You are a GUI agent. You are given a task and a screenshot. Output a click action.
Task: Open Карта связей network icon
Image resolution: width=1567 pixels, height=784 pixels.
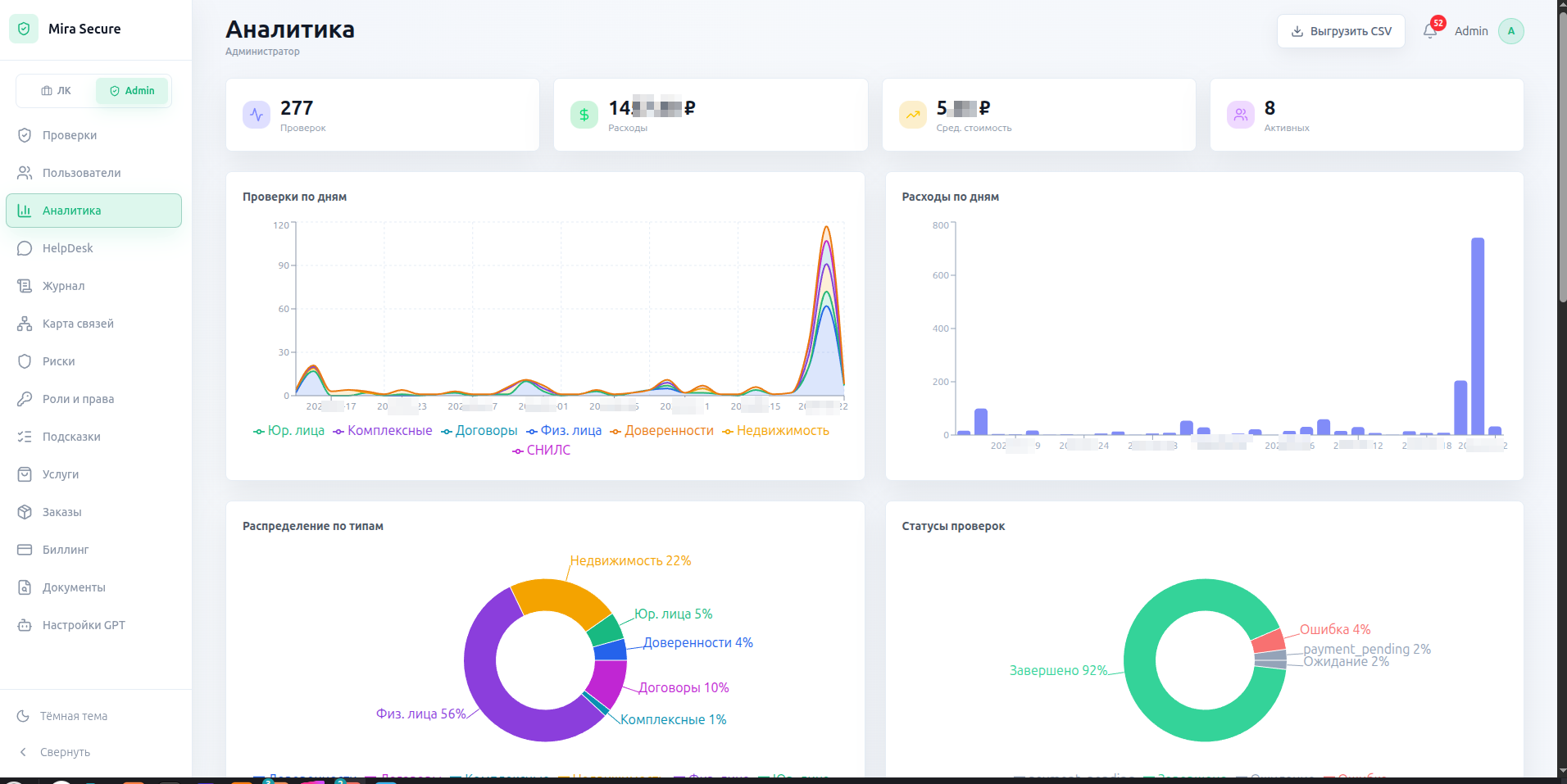pyautogui.click(x=25, y=324)
